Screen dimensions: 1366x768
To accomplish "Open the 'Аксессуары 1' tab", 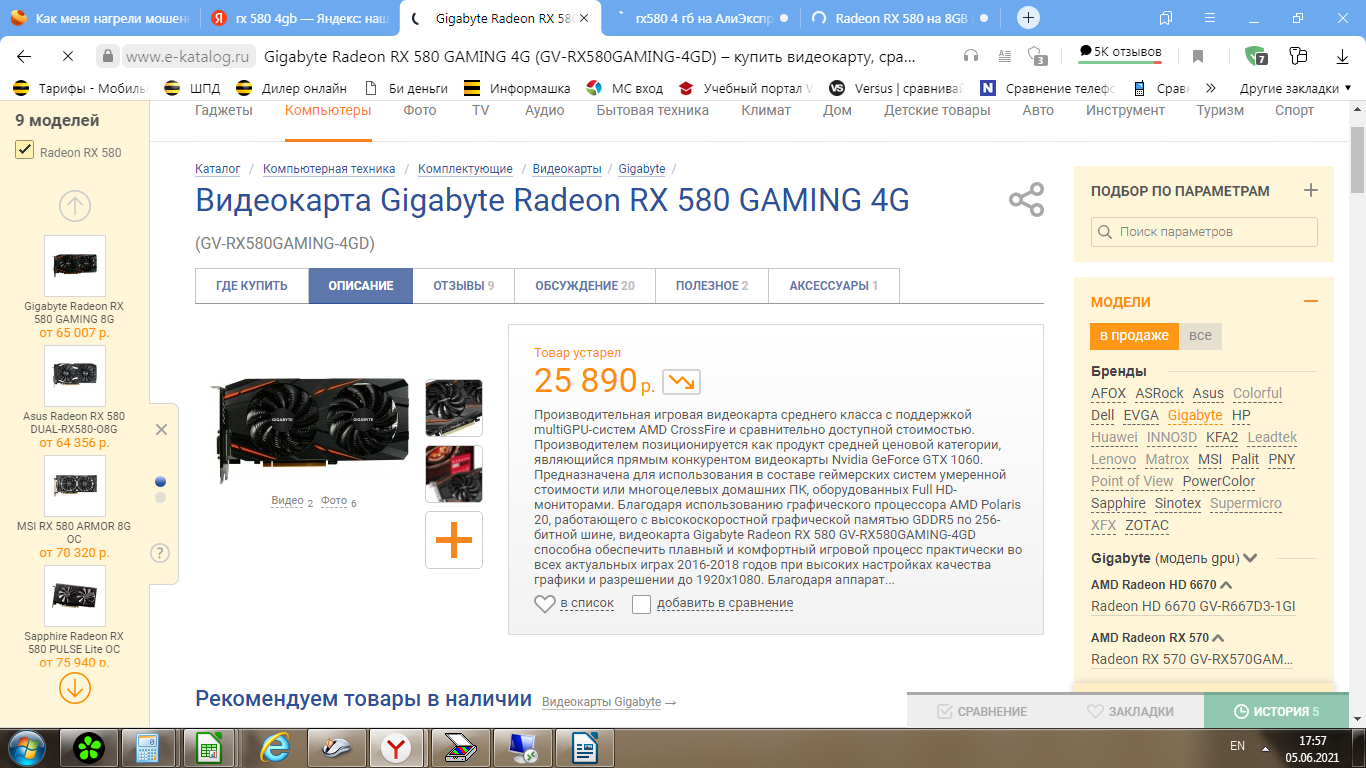I will [834, 286].
